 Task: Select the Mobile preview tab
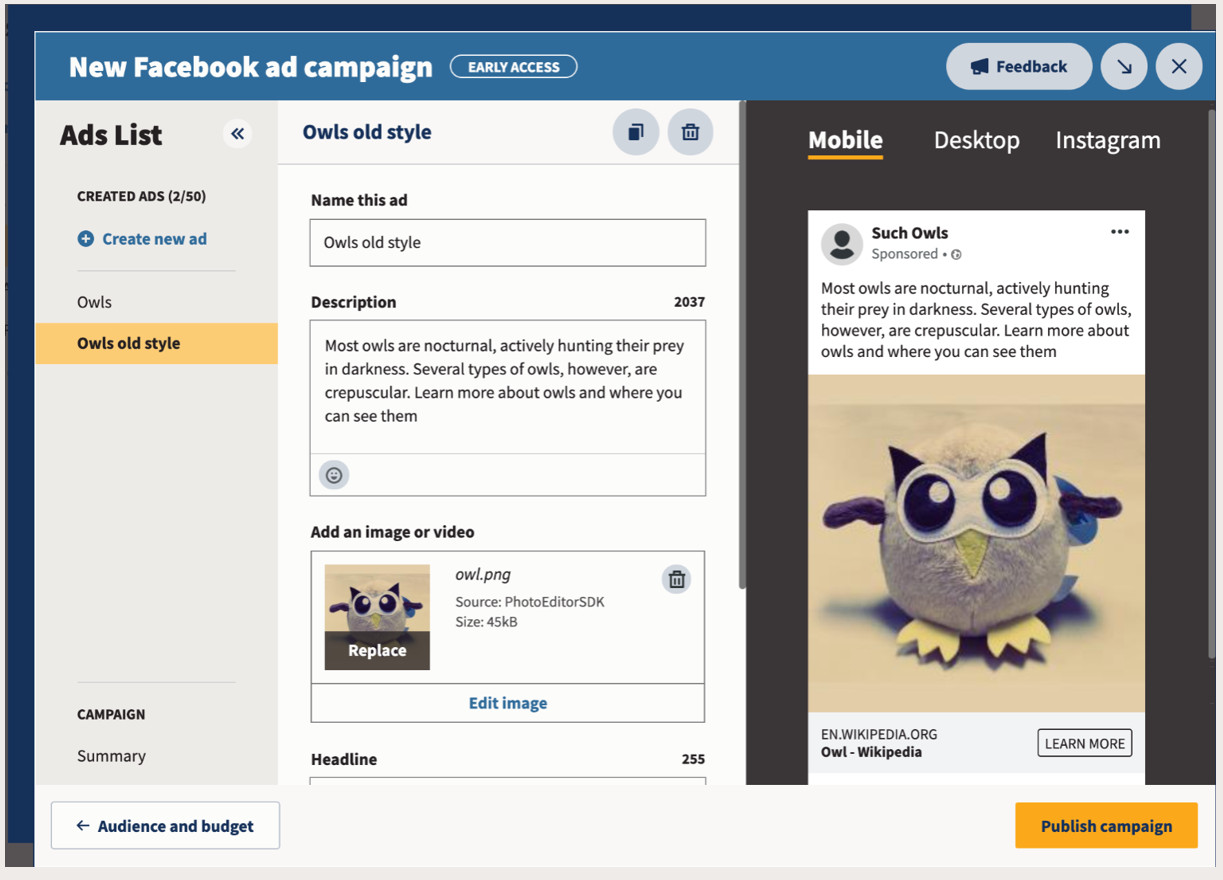pos(845,141)
